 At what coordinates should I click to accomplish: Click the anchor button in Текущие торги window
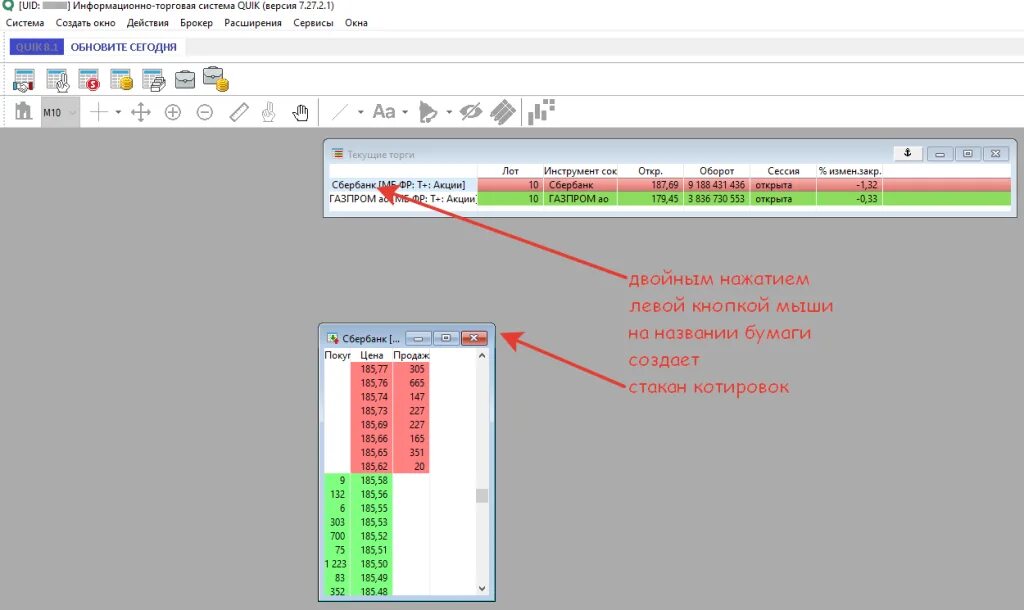pos(908,153)
